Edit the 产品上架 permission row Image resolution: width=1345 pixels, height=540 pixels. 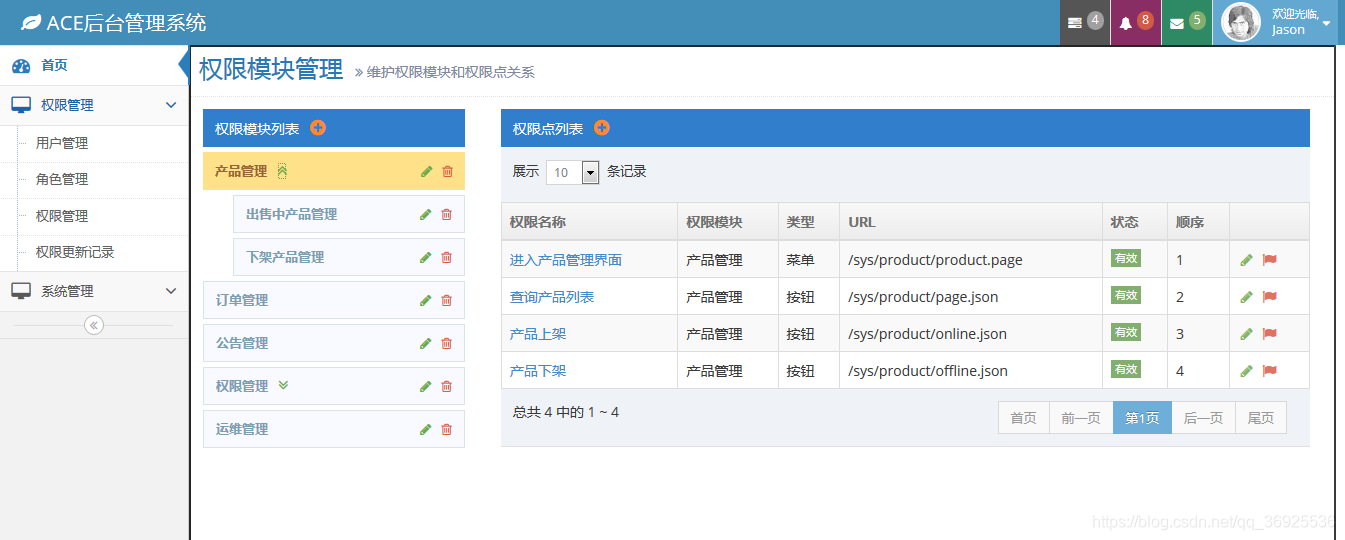1246,334
